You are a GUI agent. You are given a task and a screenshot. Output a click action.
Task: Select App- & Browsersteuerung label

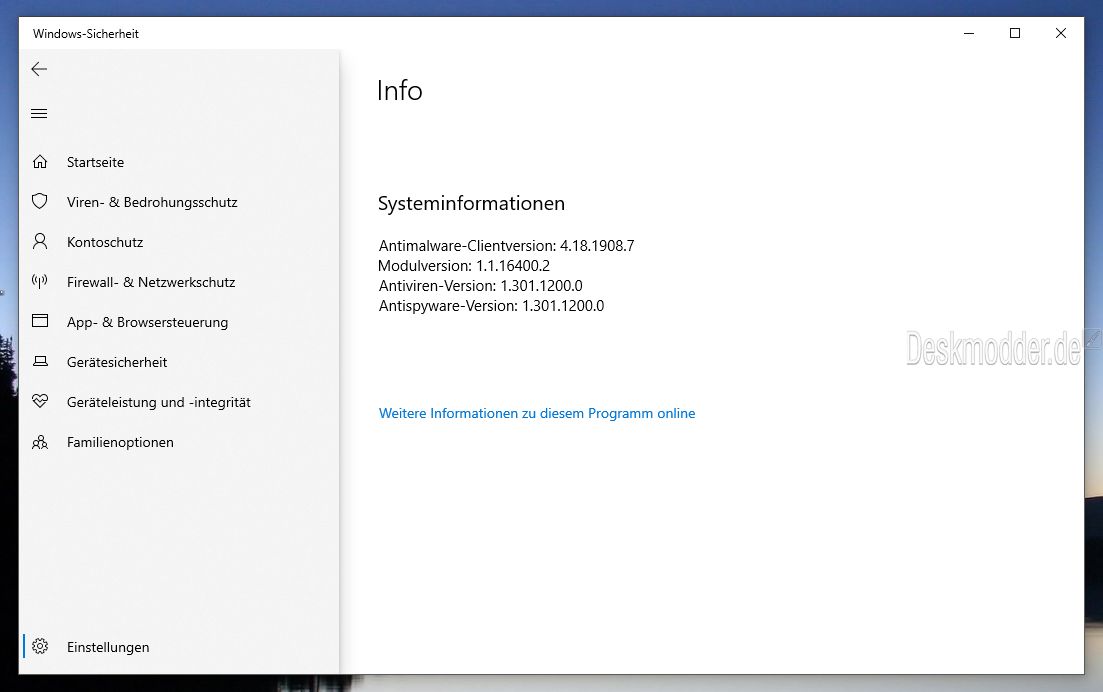pos(147,323)
